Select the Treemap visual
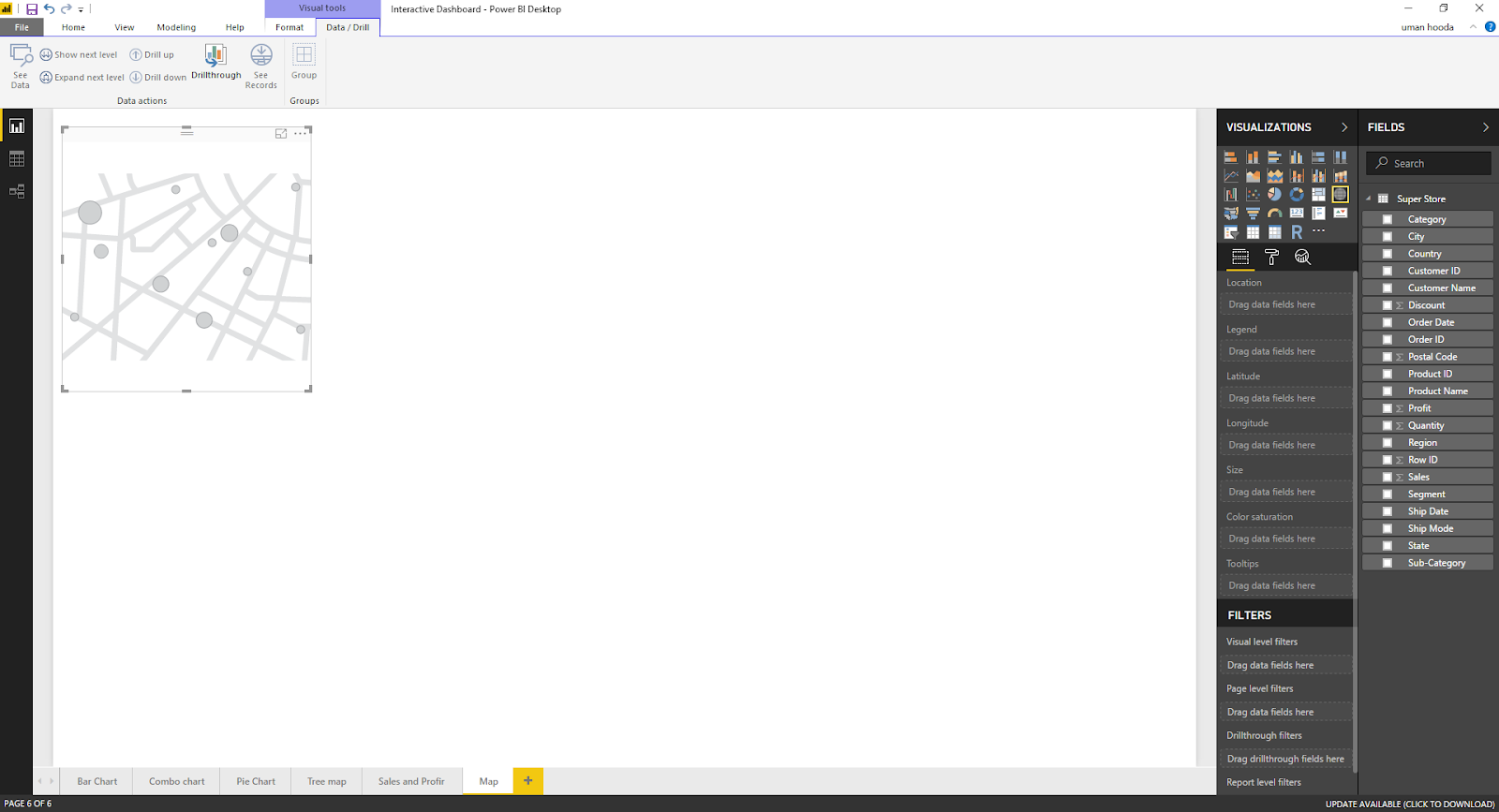 (1318, 195)
